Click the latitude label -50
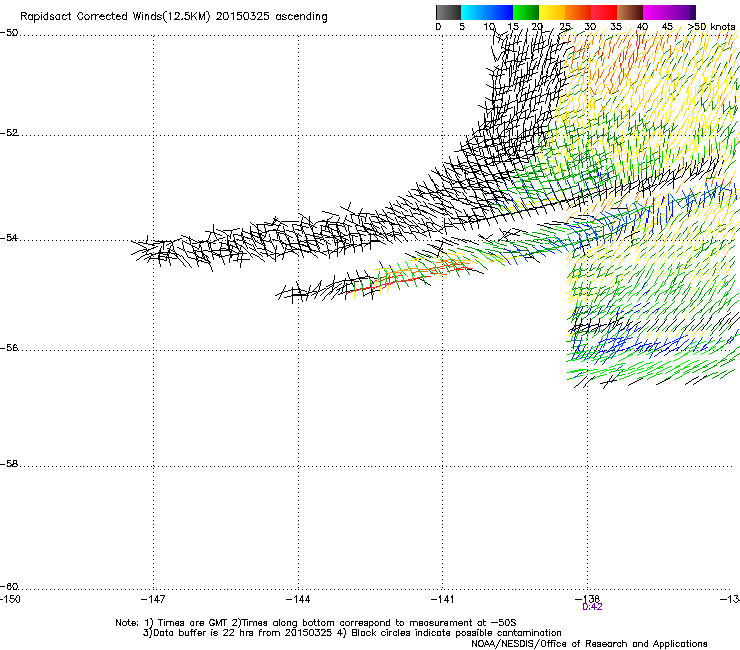Image resolution: width=740 pixels, height=650 pixels. click(9, 33)
